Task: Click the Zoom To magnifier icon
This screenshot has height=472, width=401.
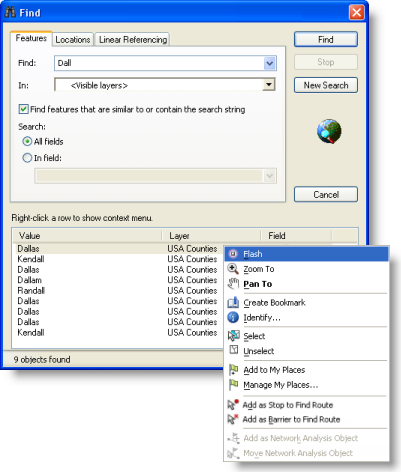Action: [233, 269]
